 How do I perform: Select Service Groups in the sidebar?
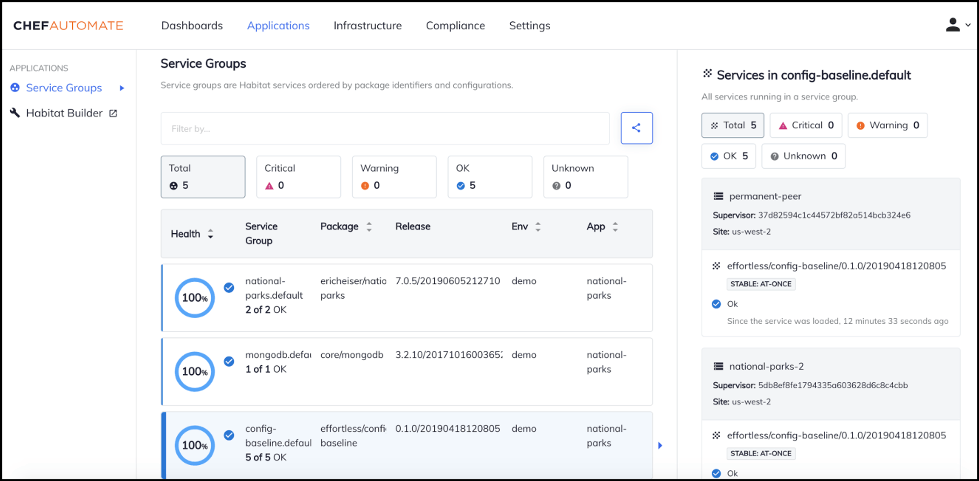click(x=64, y=88)
